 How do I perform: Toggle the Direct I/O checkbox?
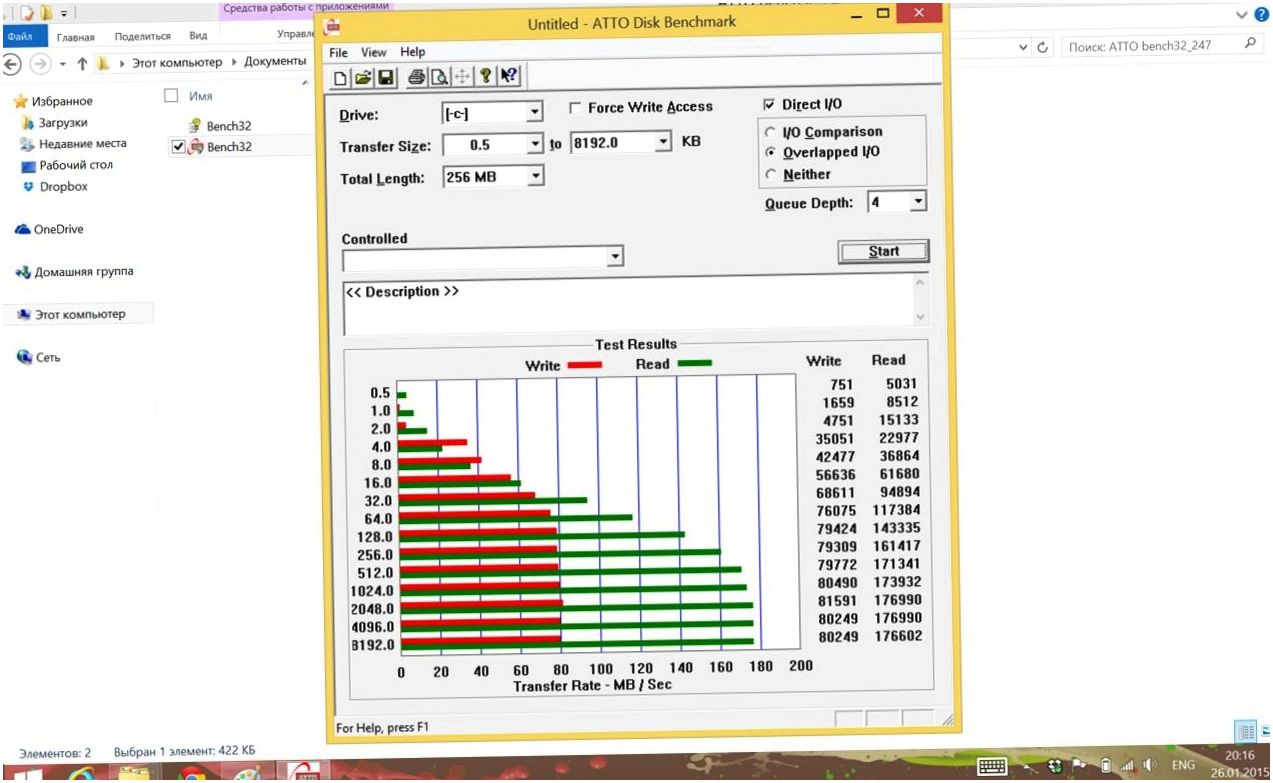(x=769, y=104)
